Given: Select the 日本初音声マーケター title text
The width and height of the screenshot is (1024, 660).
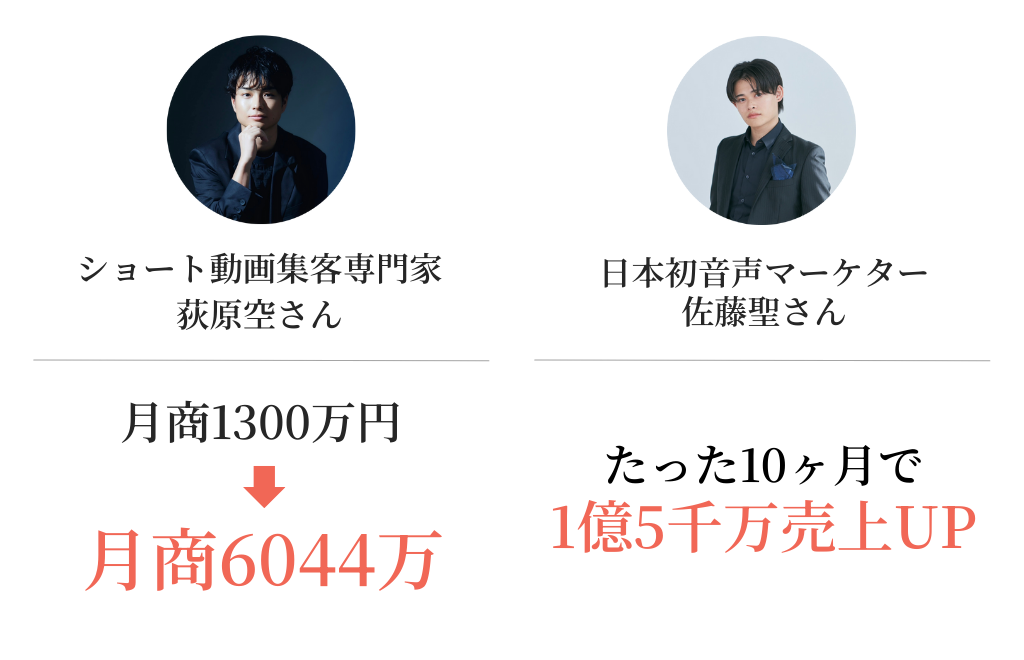Looking at the screenshot, I should (763, 273).
